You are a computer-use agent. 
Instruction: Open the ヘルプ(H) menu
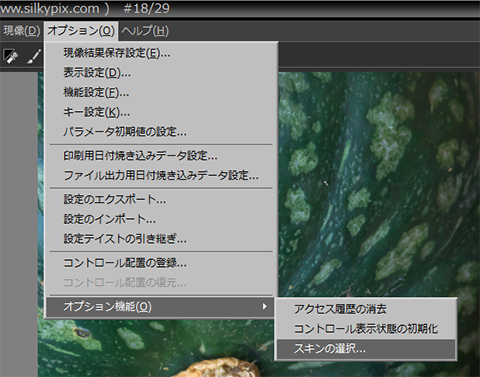(145, 31)
